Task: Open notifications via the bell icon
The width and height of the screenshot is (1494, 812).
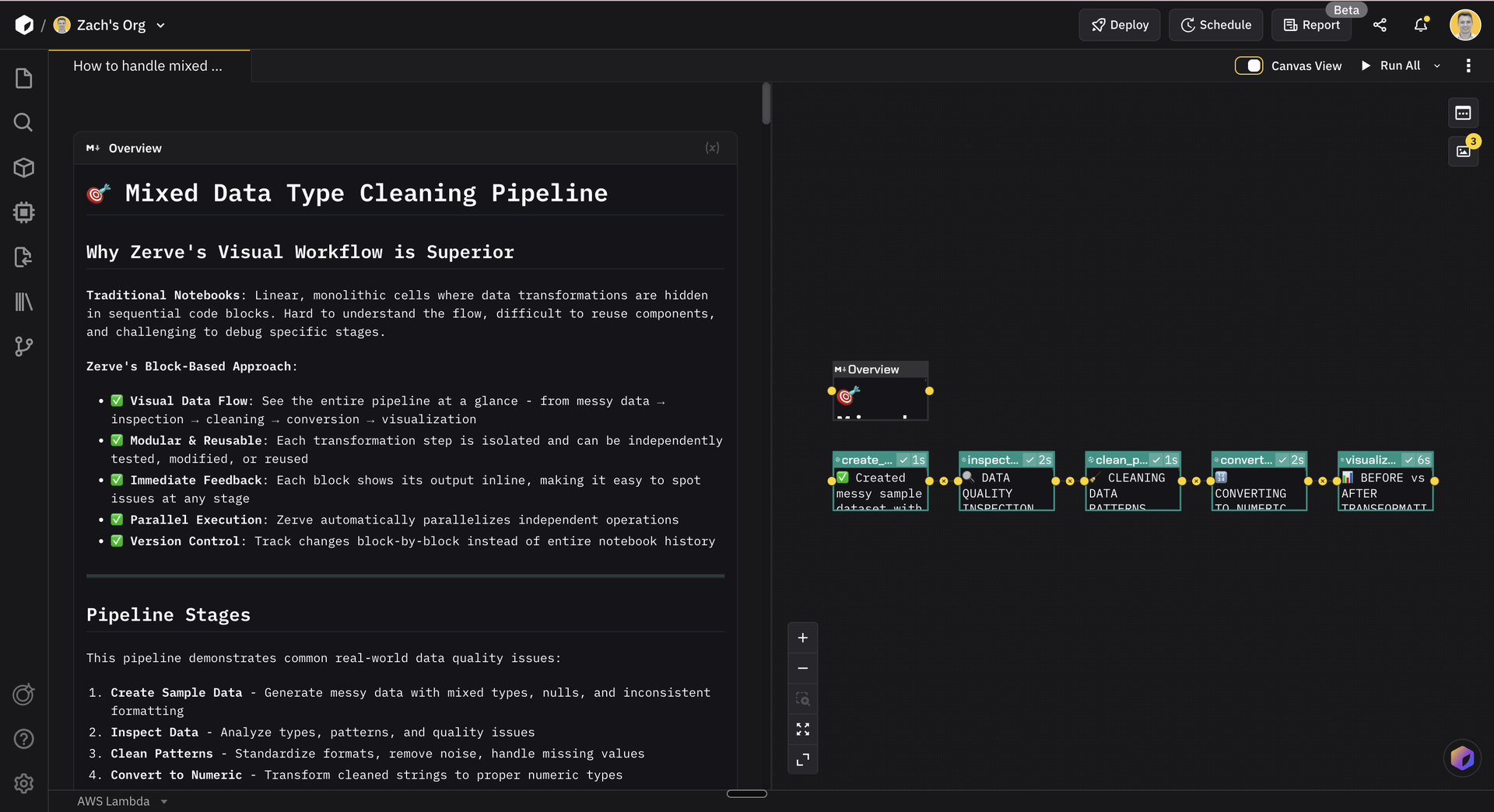Action: tap(1420, 25)
